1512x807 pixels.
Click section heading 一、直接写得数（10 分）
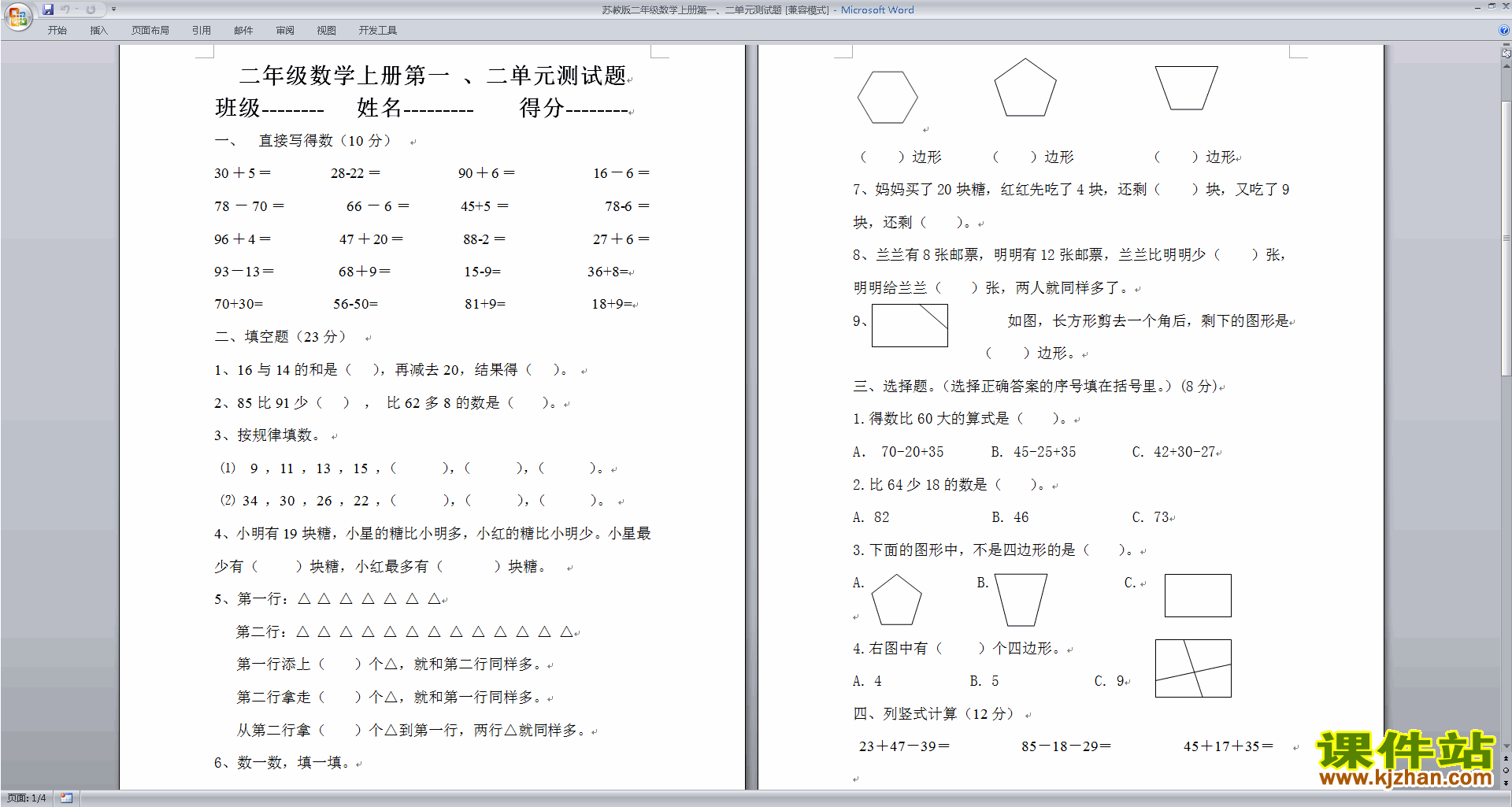click(303, 141)
